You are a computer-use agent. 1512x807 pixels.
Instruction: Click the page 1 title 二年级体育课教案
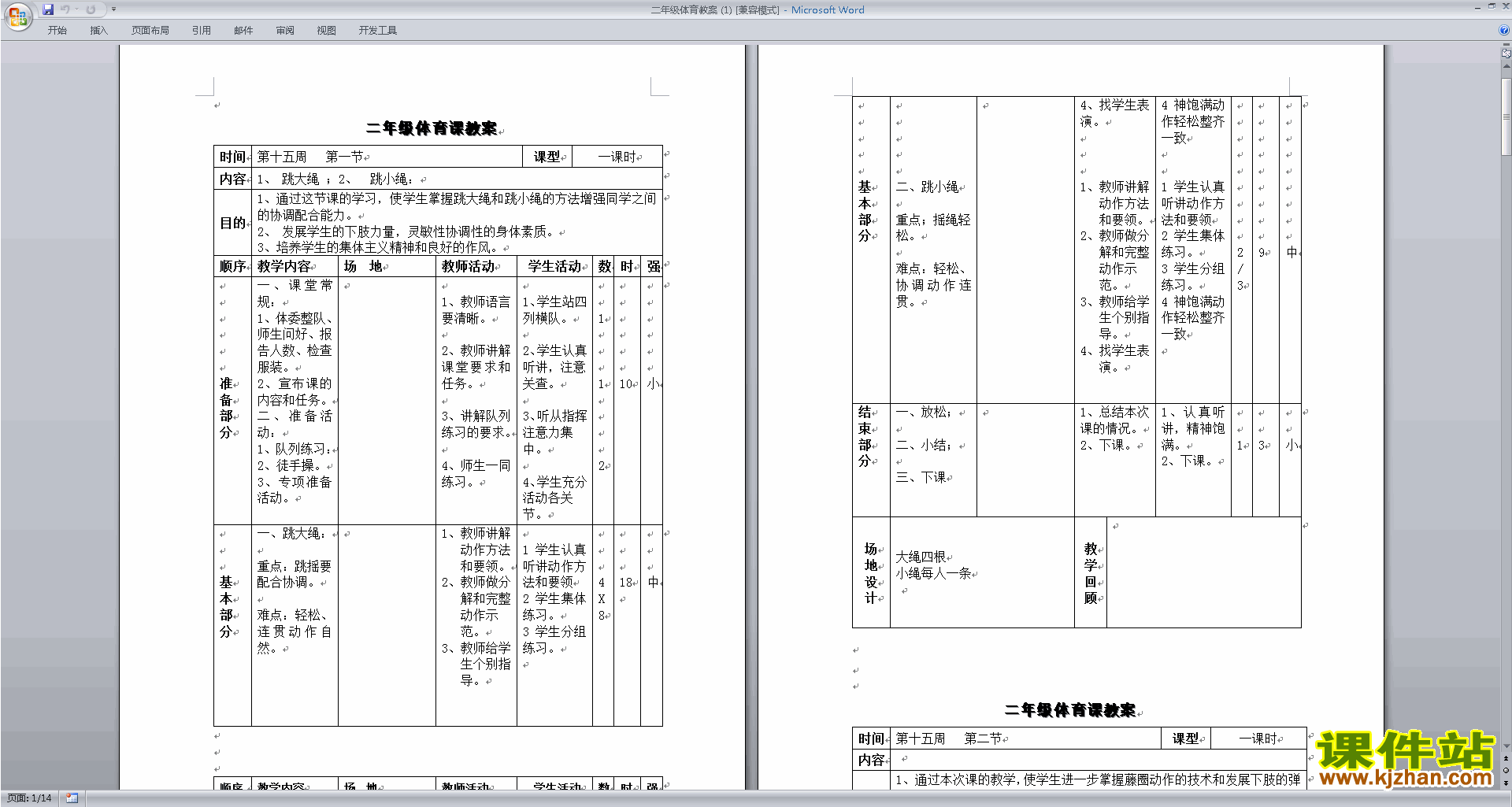(432, 128)
